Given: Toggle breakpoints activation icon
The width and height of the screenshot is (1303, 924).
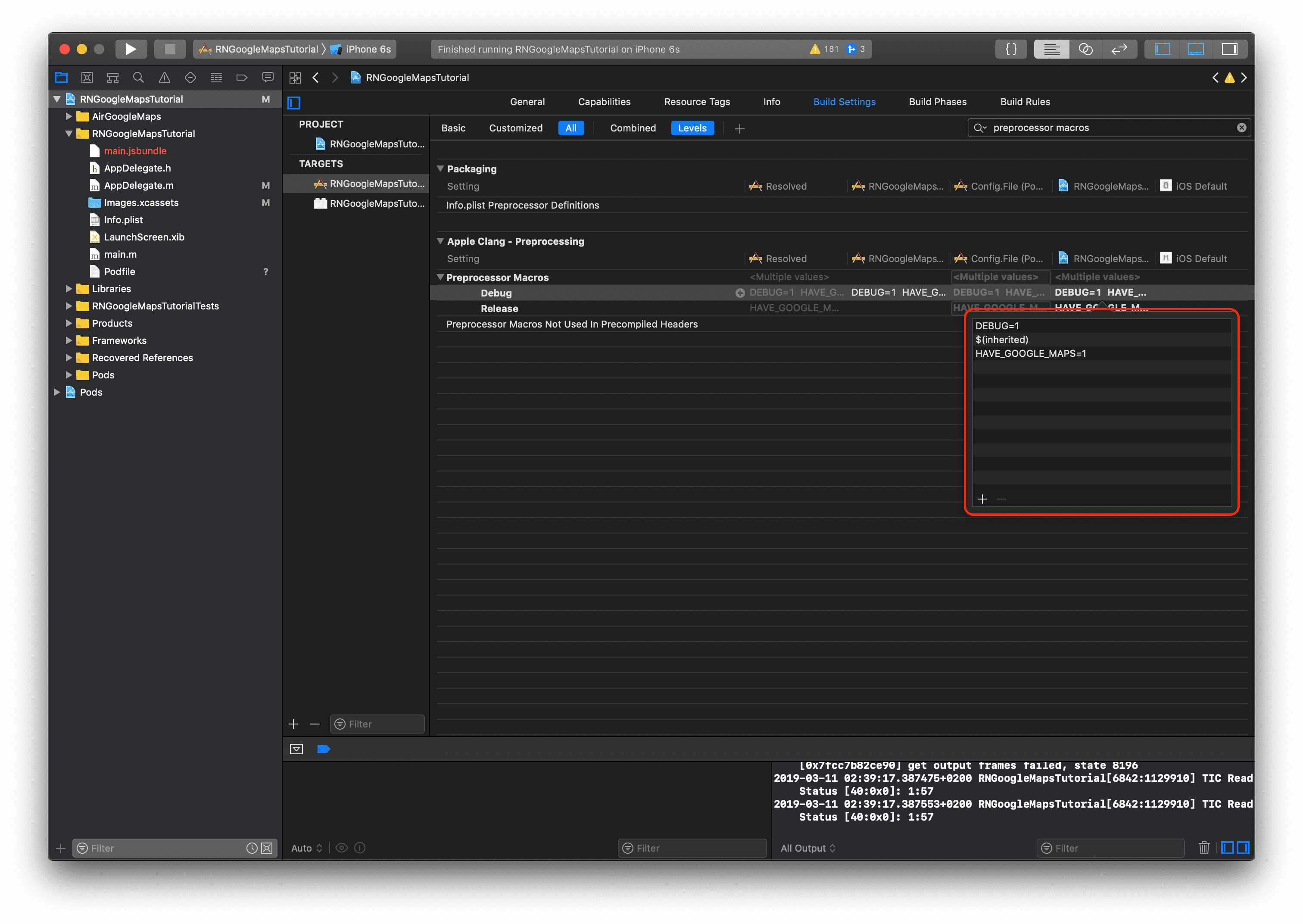Looking at the screenshot, I should pyautogui.click(x=324, y=749).
